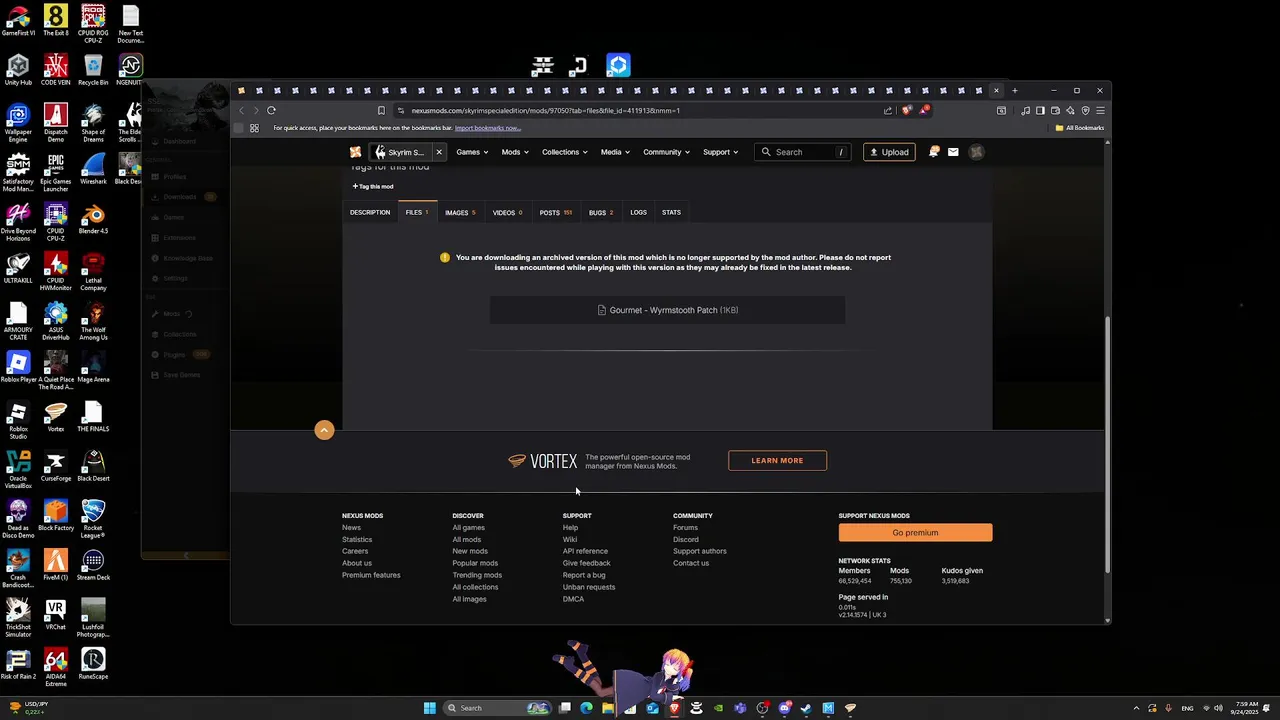
Task: Open Wallpaper Engine desktop icon
Action: (18, 123)
